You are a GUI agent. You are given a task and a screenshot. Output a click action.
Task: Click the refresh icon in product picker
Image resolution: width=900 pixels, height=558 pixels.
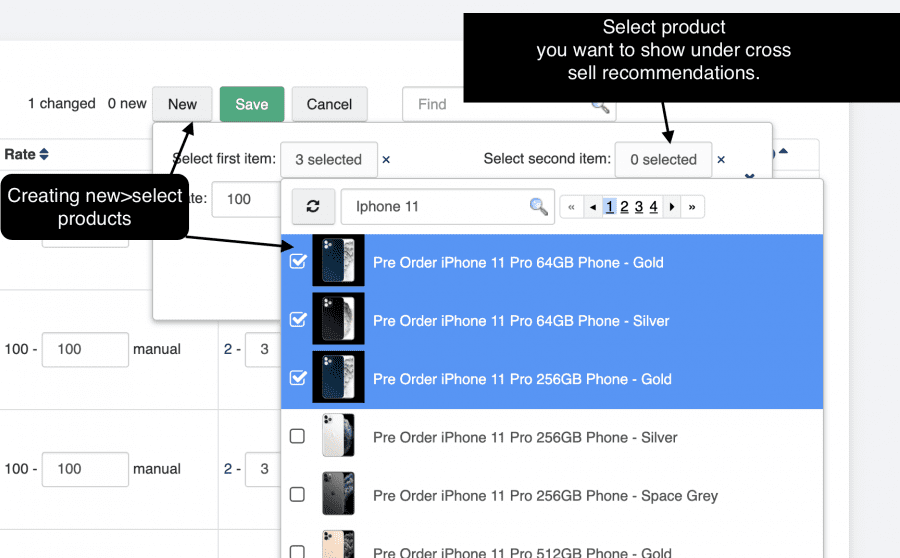(x=313, y=207)
